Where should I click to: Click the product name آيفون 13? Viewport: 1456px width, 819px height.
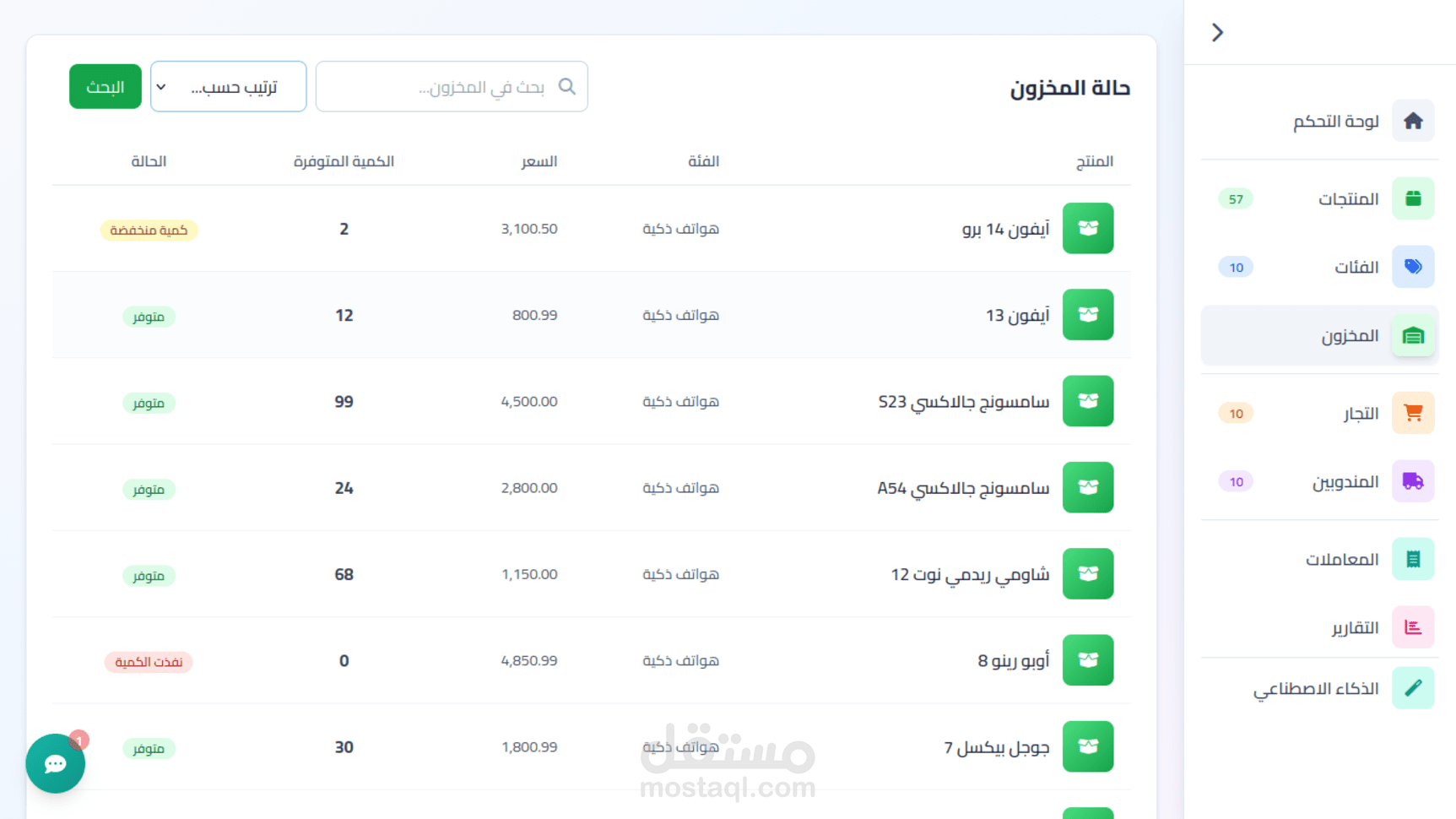pos(1017,315)
